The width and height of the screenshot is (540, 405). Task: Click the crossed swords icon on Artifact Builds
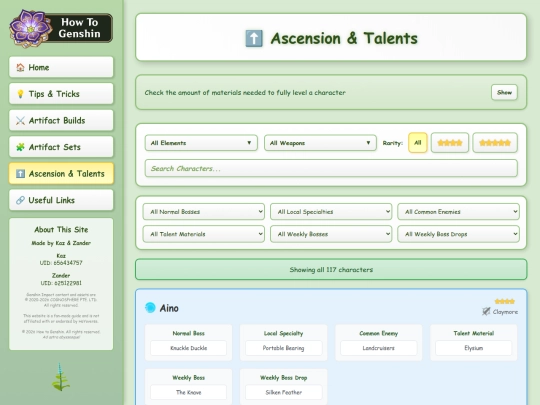(x=20, y=121)
